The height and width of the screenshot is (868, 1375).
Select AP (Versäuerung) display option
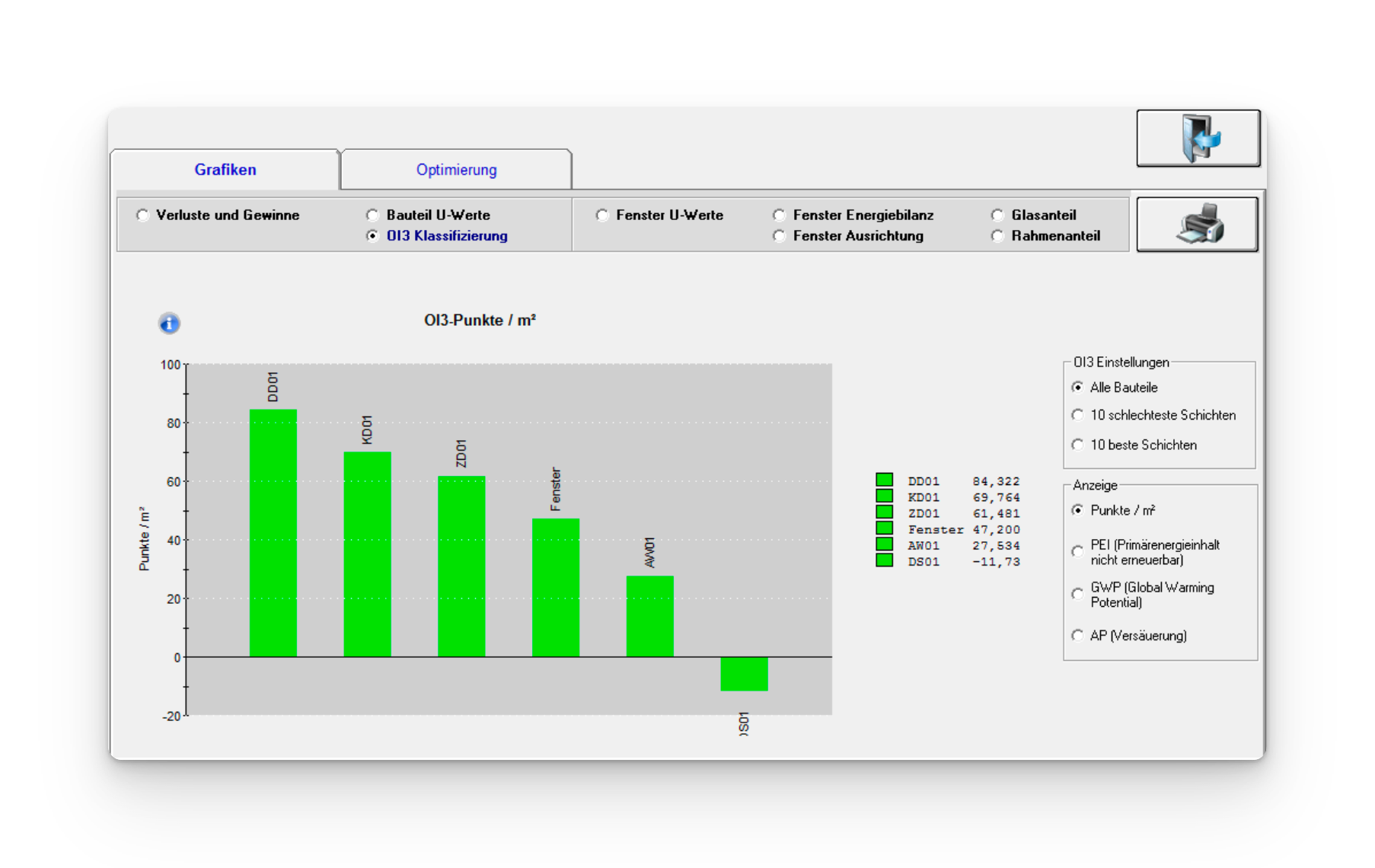point(1077,635)
